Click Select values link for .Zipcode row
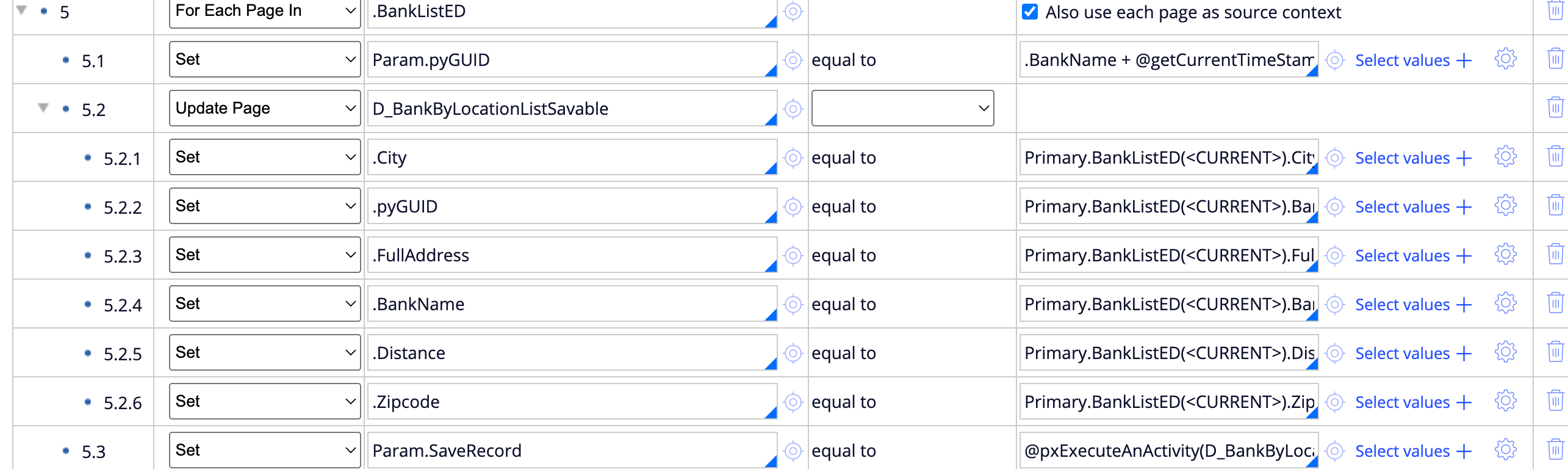1568x469 pixels. click(x=1402, y=402)
